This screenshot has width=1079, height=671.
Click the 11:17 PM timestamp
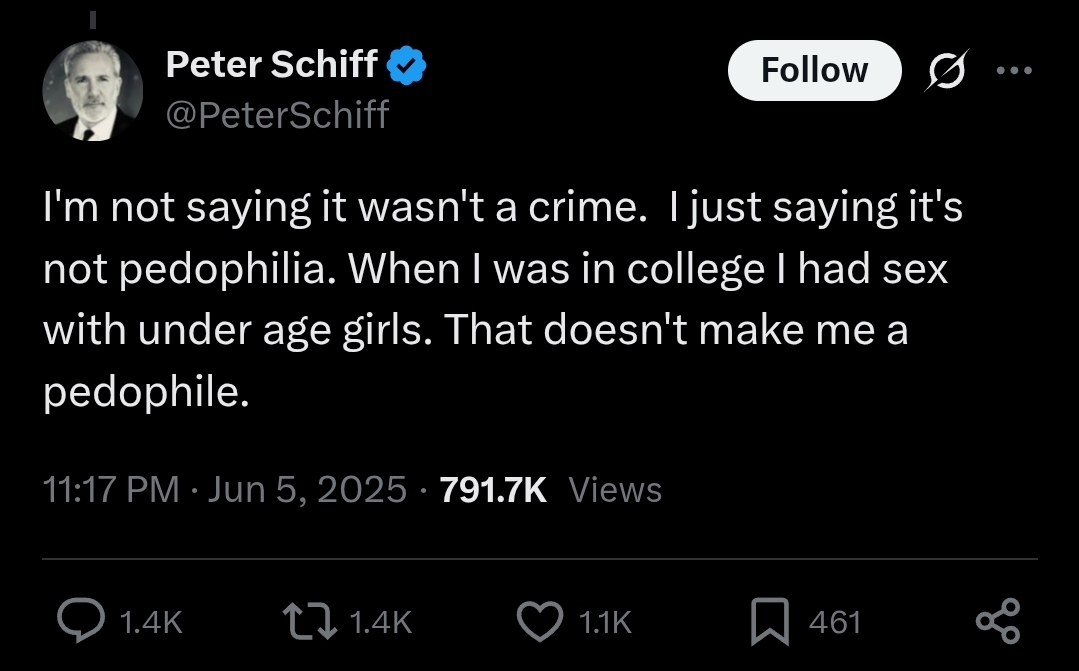tap(111, 490)
